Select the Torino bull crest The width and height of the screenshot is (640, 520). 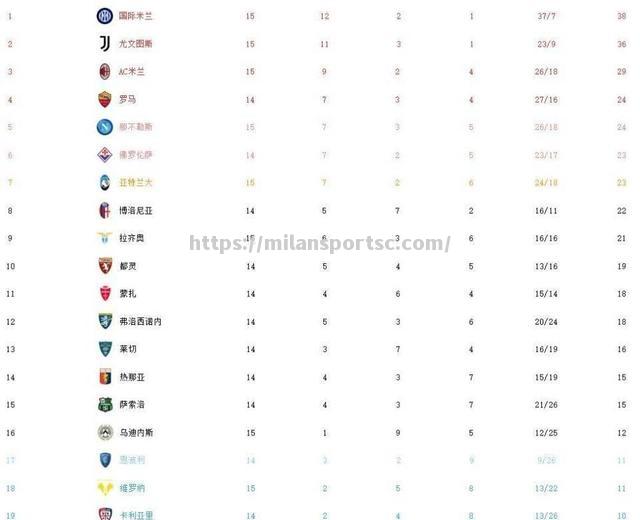[105, 266]
